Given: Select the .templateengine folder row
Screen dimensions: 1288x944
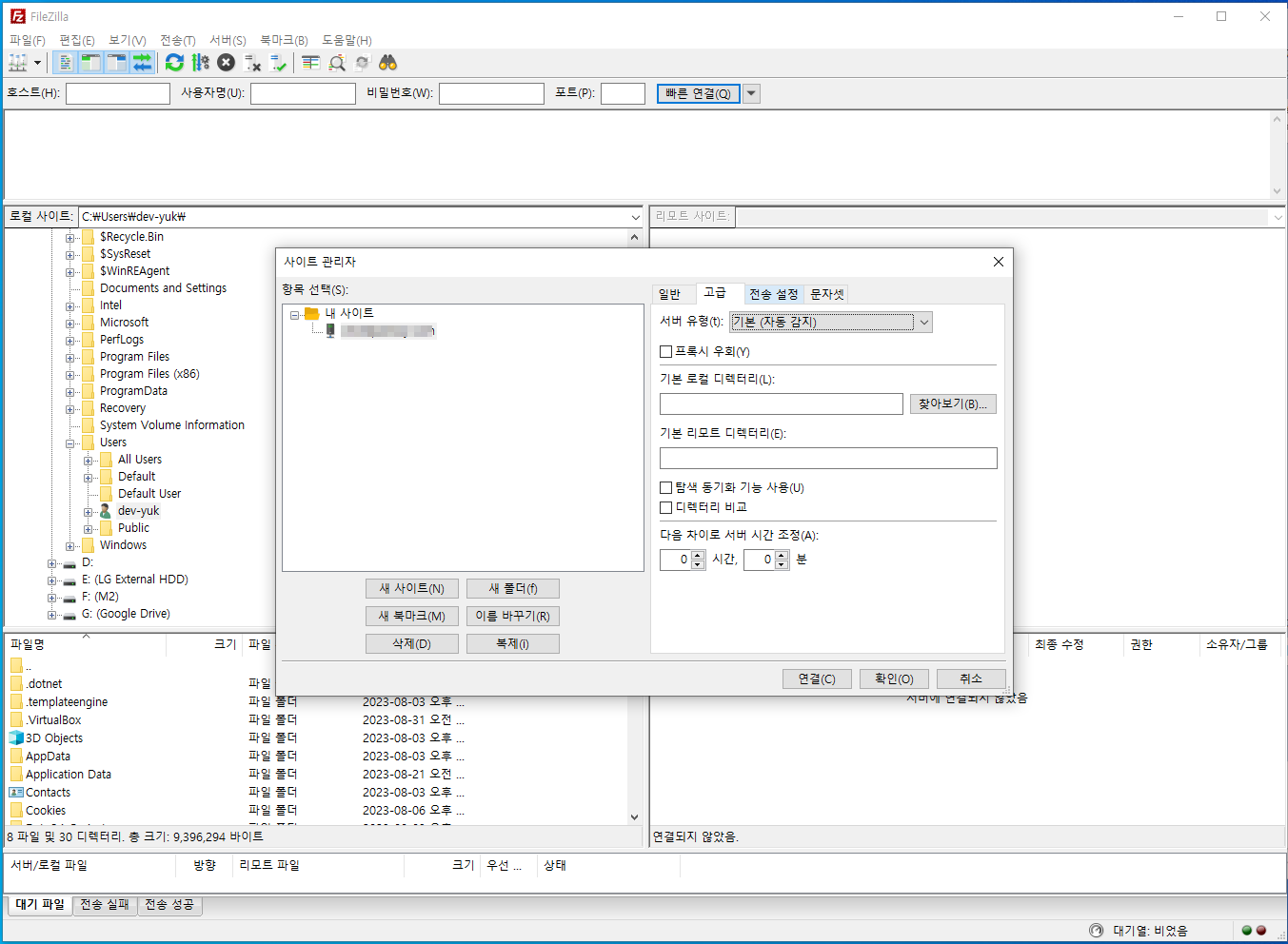Looking at the screenshot, I should coord(317,702).
